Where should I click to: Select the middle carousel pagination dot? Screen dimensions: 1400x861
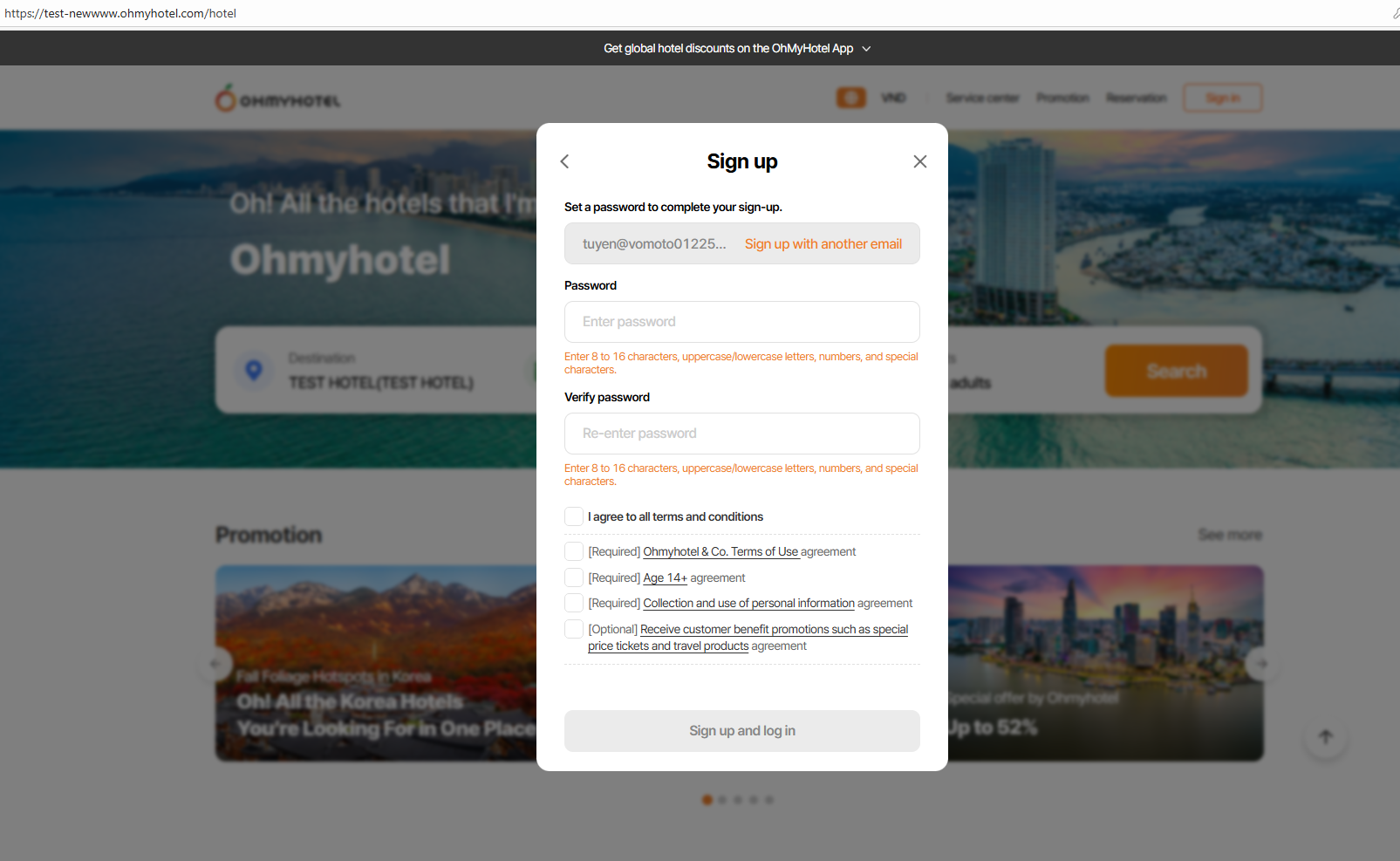[x=738, y=800]
